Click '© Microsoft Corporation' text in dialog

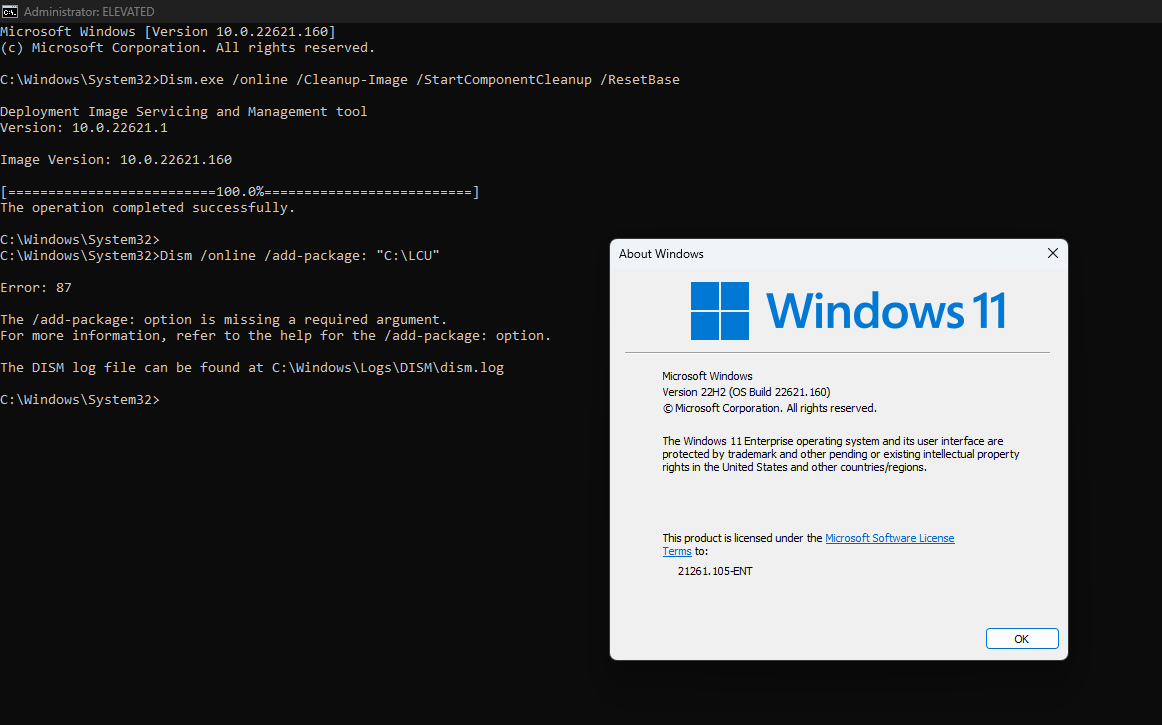pyautogui.click(x=769, y=408)
